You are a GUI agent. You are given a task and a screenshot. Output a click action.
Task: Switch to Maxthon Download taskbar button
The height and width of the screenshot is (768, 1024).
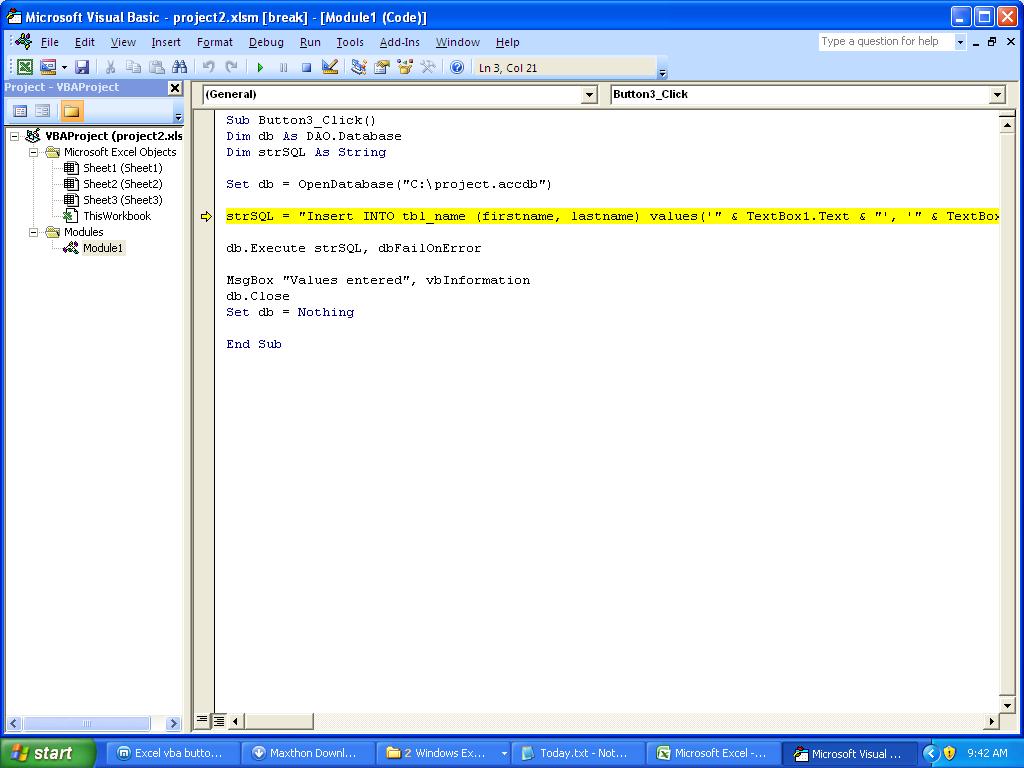pyautogui.click(x=308, y=753)
